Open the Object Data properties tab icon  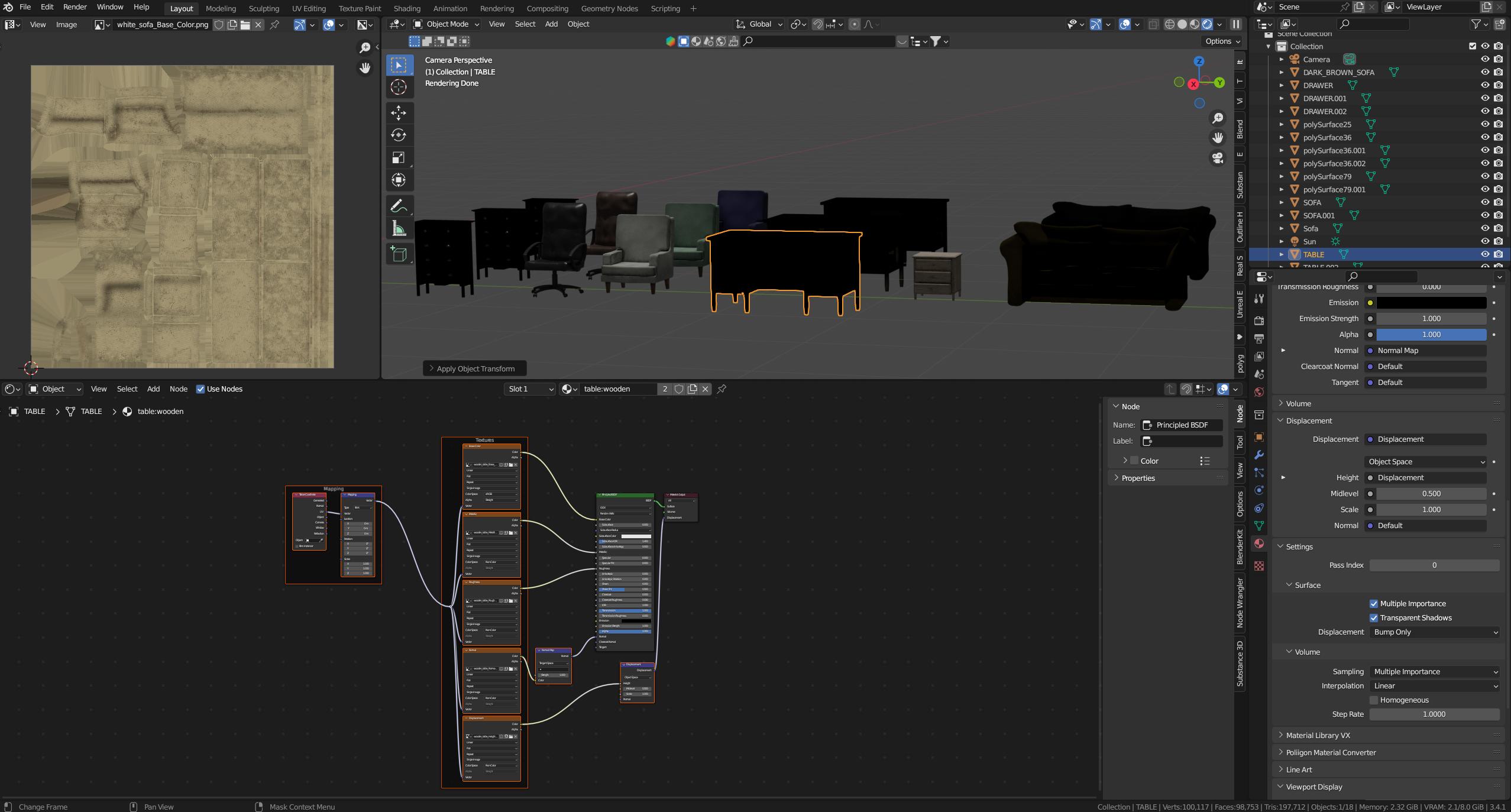(x=1259, y=526)
